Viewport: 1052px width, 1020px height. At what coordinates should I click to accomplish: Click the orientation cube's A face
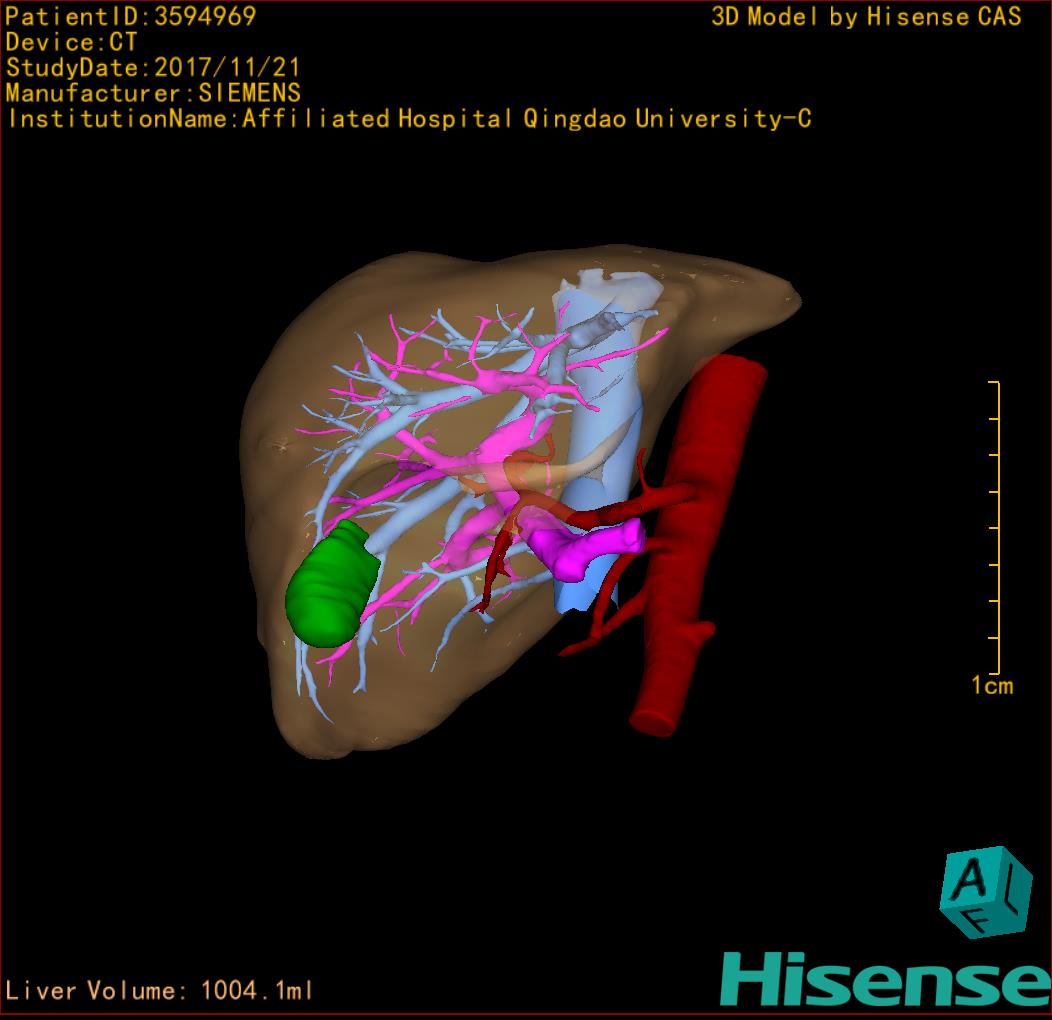[972, 879]
